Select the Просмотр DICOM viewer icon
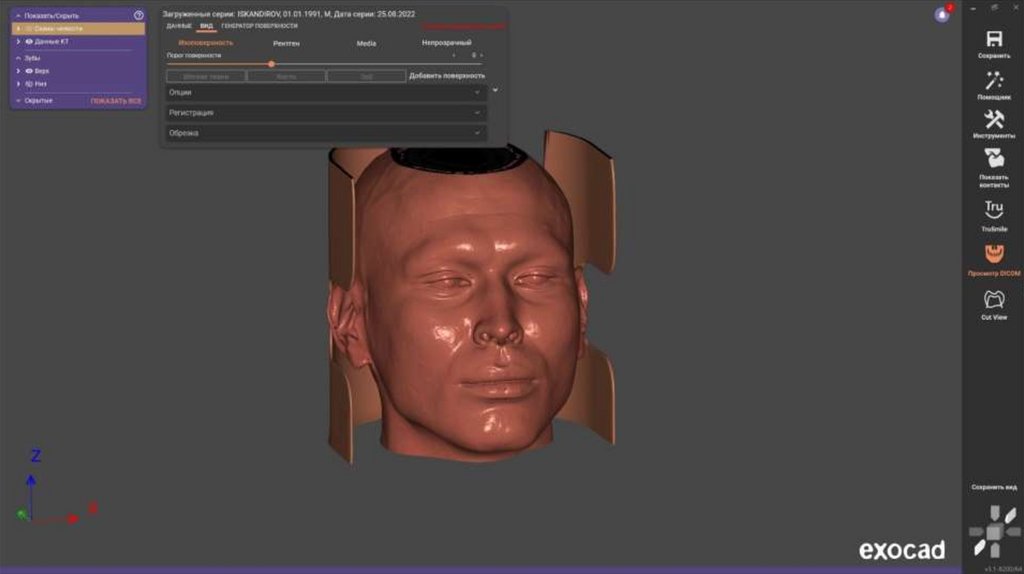This screenshot has width=1024, height=574. (994, 254)
